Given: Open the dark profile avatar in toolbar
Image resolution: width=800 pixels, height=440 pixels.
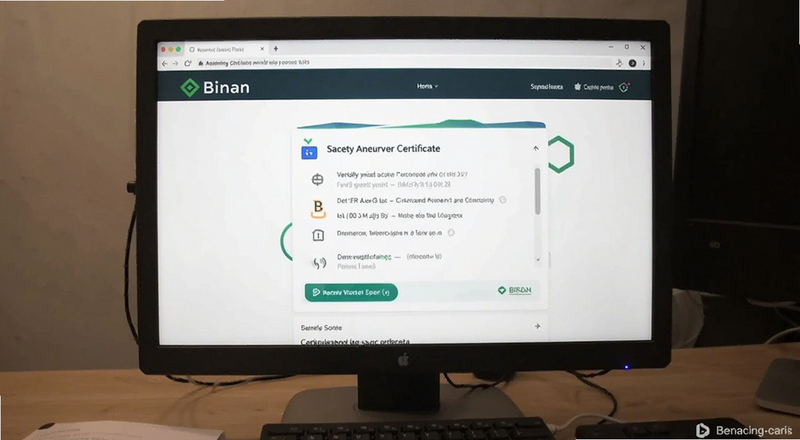Looking at the screenshot, I should (x=632, y=63).
